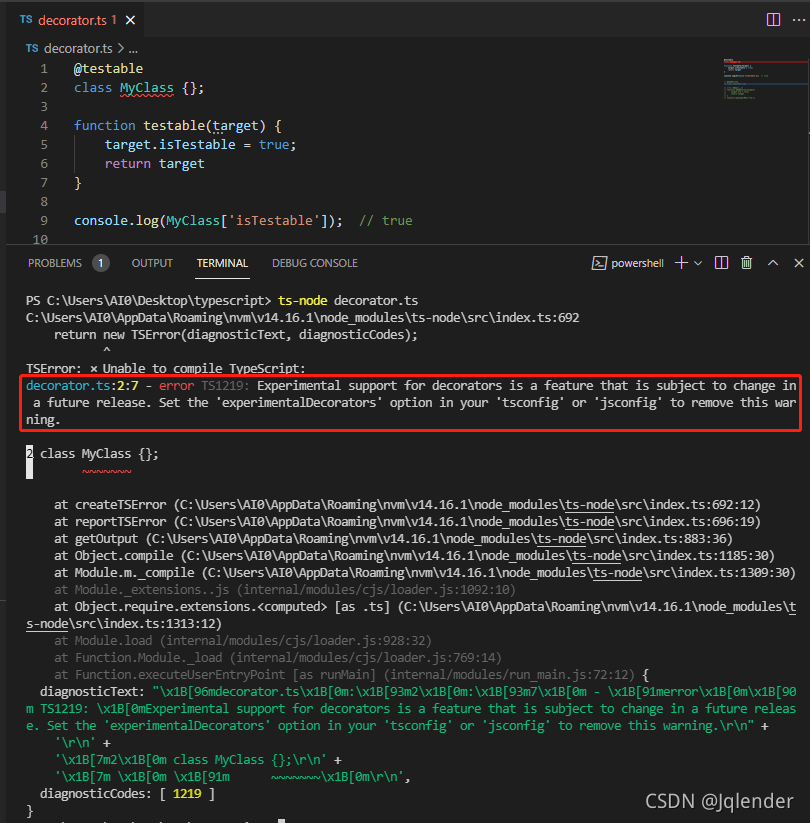This screenshot has width=810, height=823.
Task: Click the target parameter on line 4
Action: pos(235,126)
